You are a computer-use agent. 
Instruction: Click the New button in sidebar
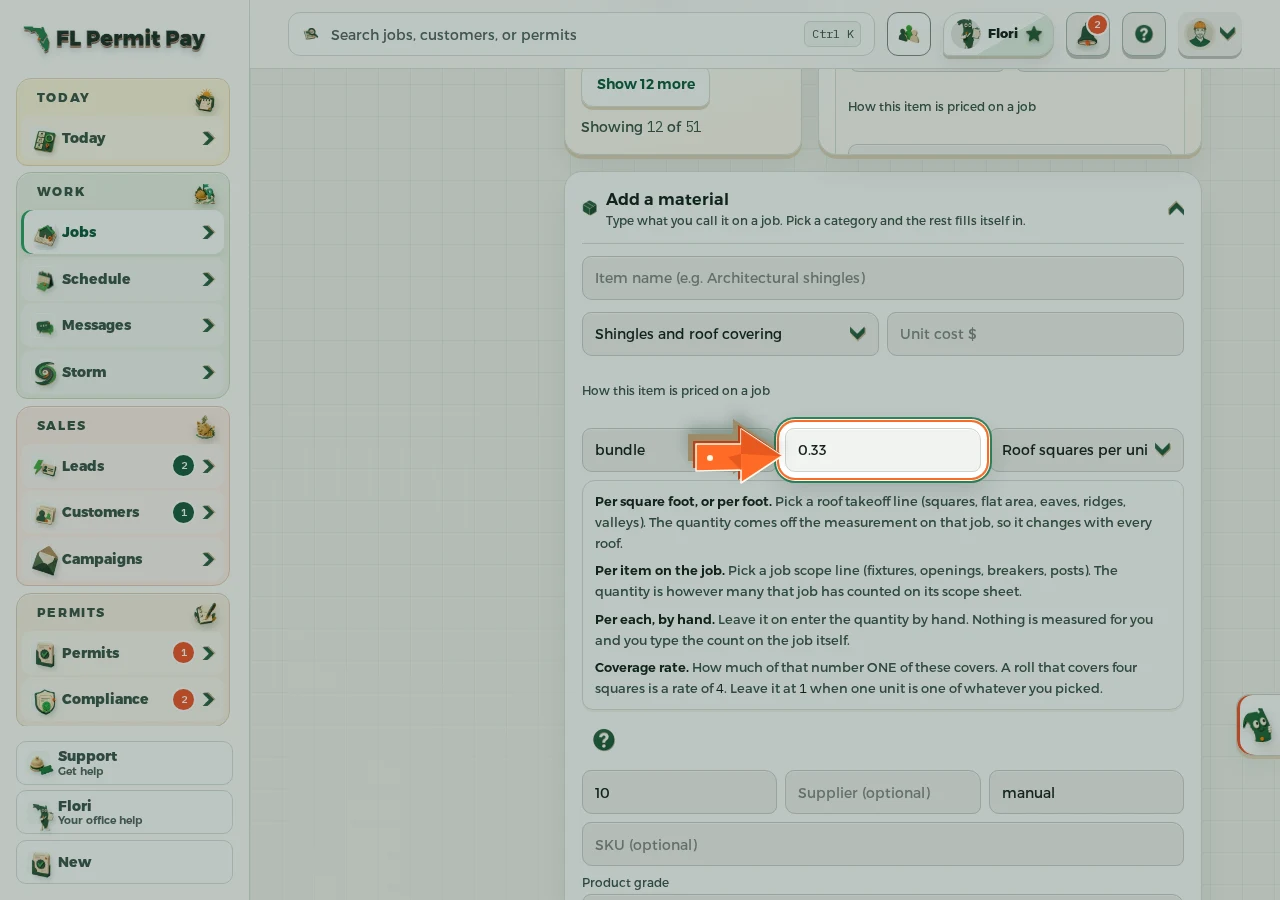coord(124,862)
